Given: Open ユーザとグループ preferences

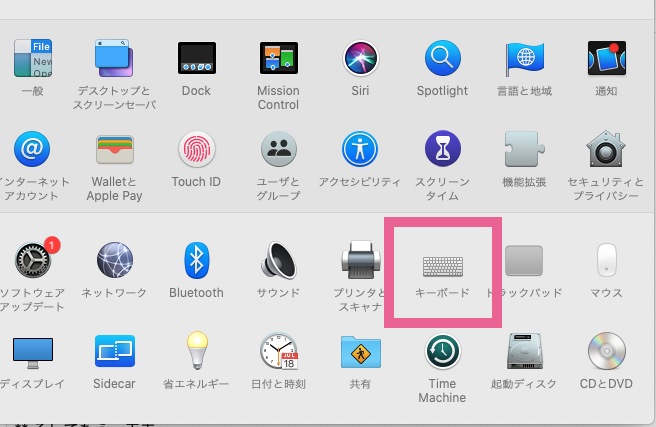Looking at the screenshot, I should (x=279, y=149).
